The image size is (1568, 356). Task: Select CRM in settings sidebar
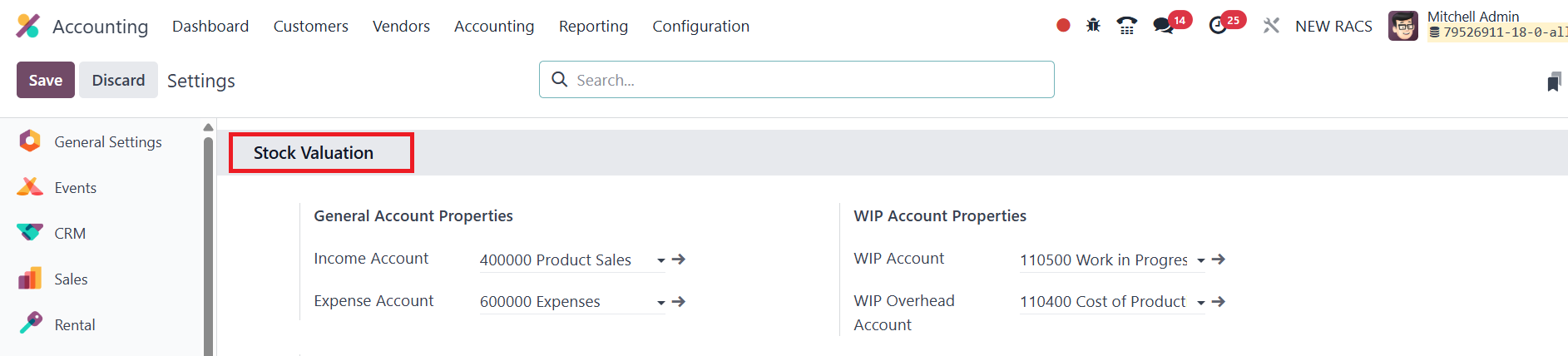click(x=70, y=234)
